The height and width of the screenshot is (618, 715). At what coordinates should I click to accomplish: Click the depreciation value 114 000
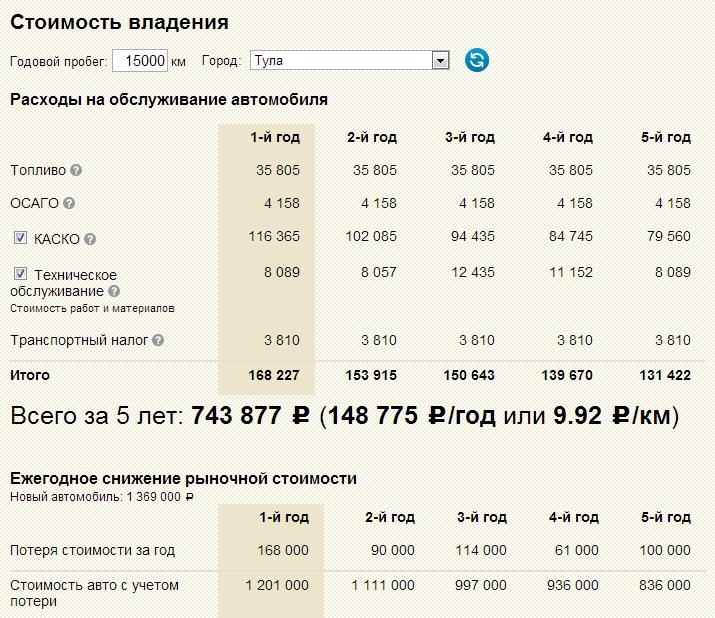coord(481,550)
